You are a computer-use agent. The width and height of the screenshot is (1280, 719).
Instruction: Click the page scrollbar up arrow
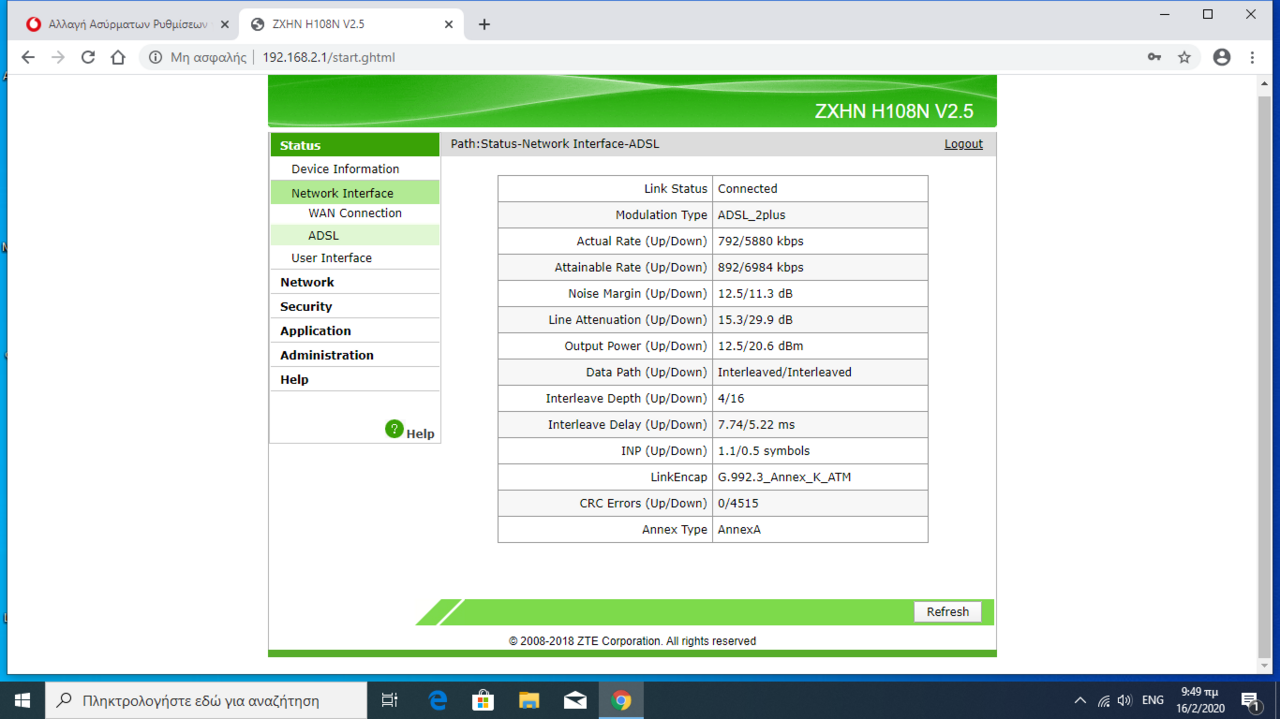click(x=1265, y=84)
